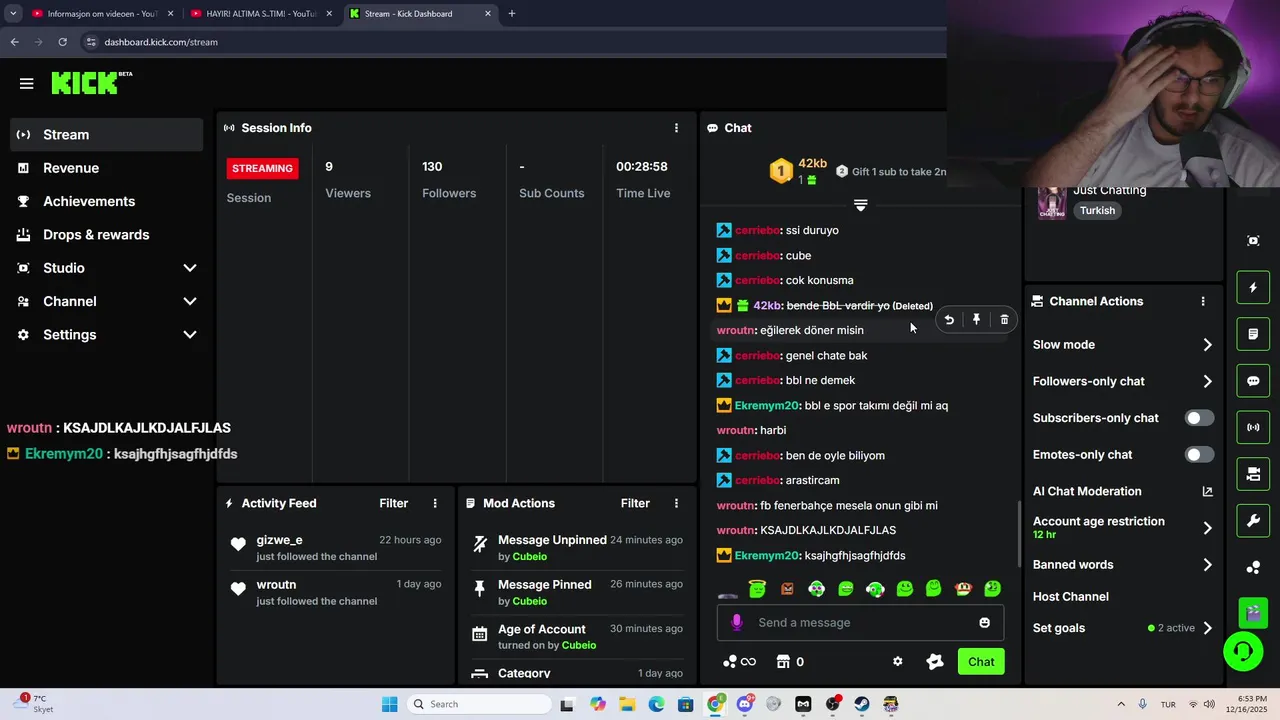Click Host Channel action

1070,597
